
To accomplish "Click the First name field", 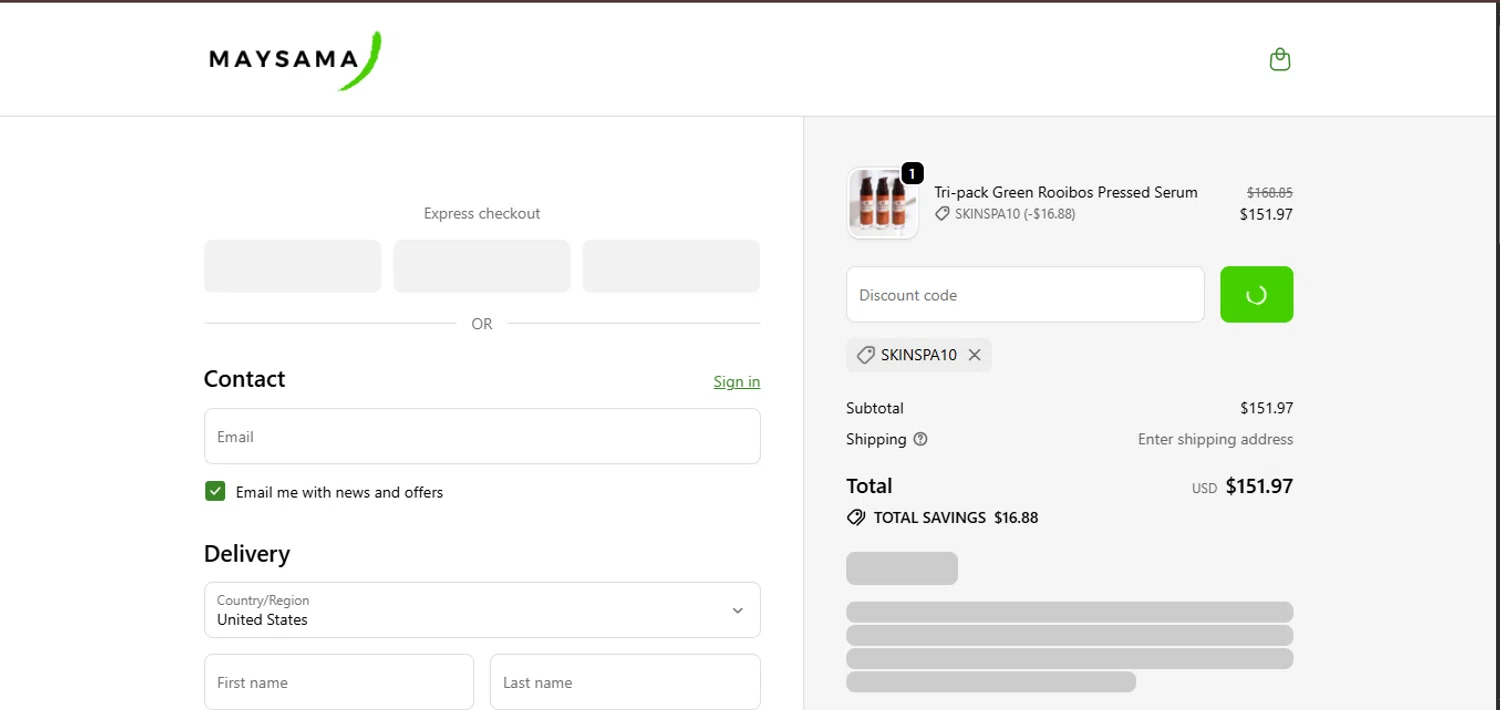I will pyautogui.click(x=339, y=682).
